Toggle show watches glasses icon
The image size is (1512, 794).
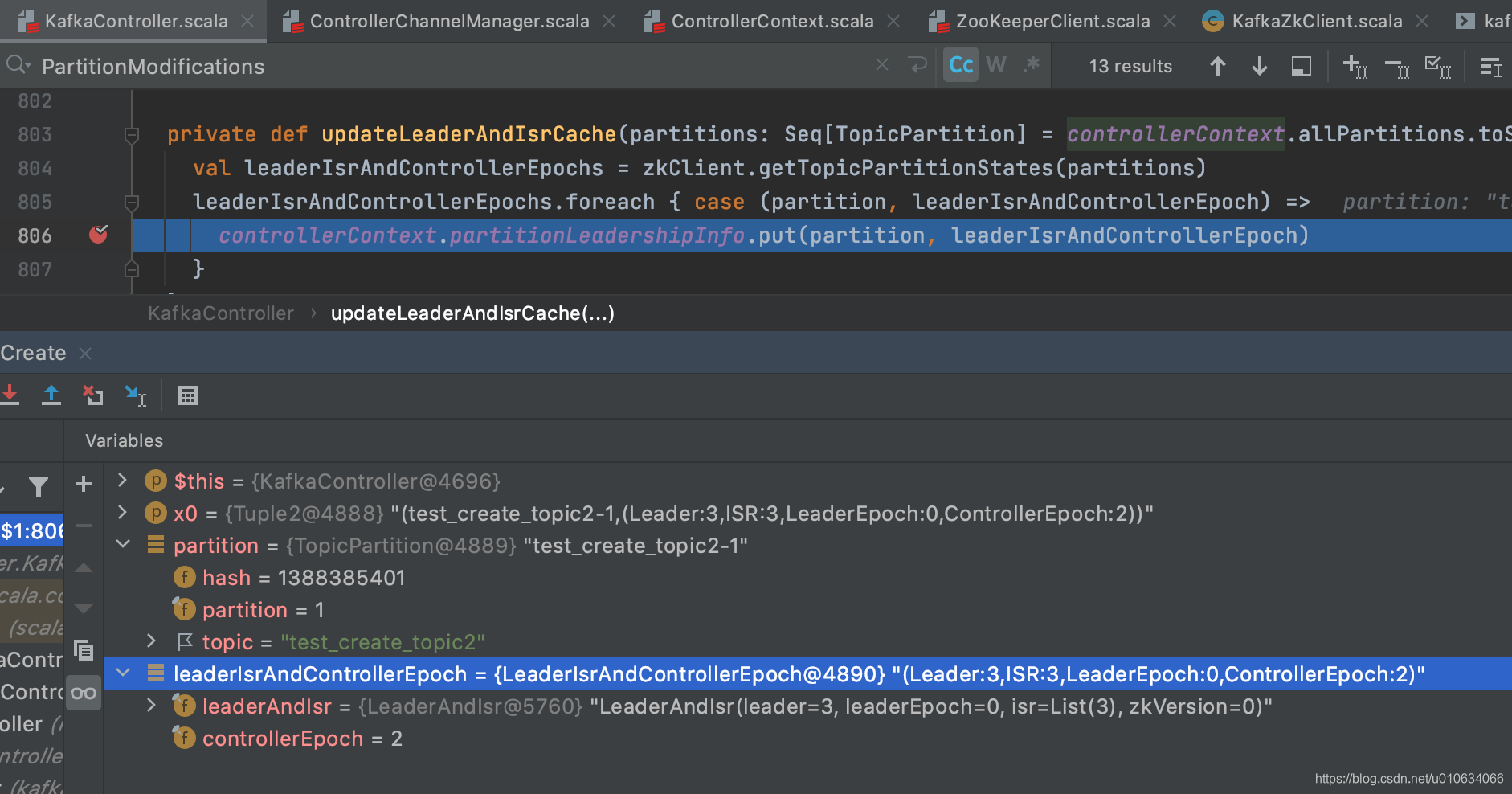click(x=84, y=693)
